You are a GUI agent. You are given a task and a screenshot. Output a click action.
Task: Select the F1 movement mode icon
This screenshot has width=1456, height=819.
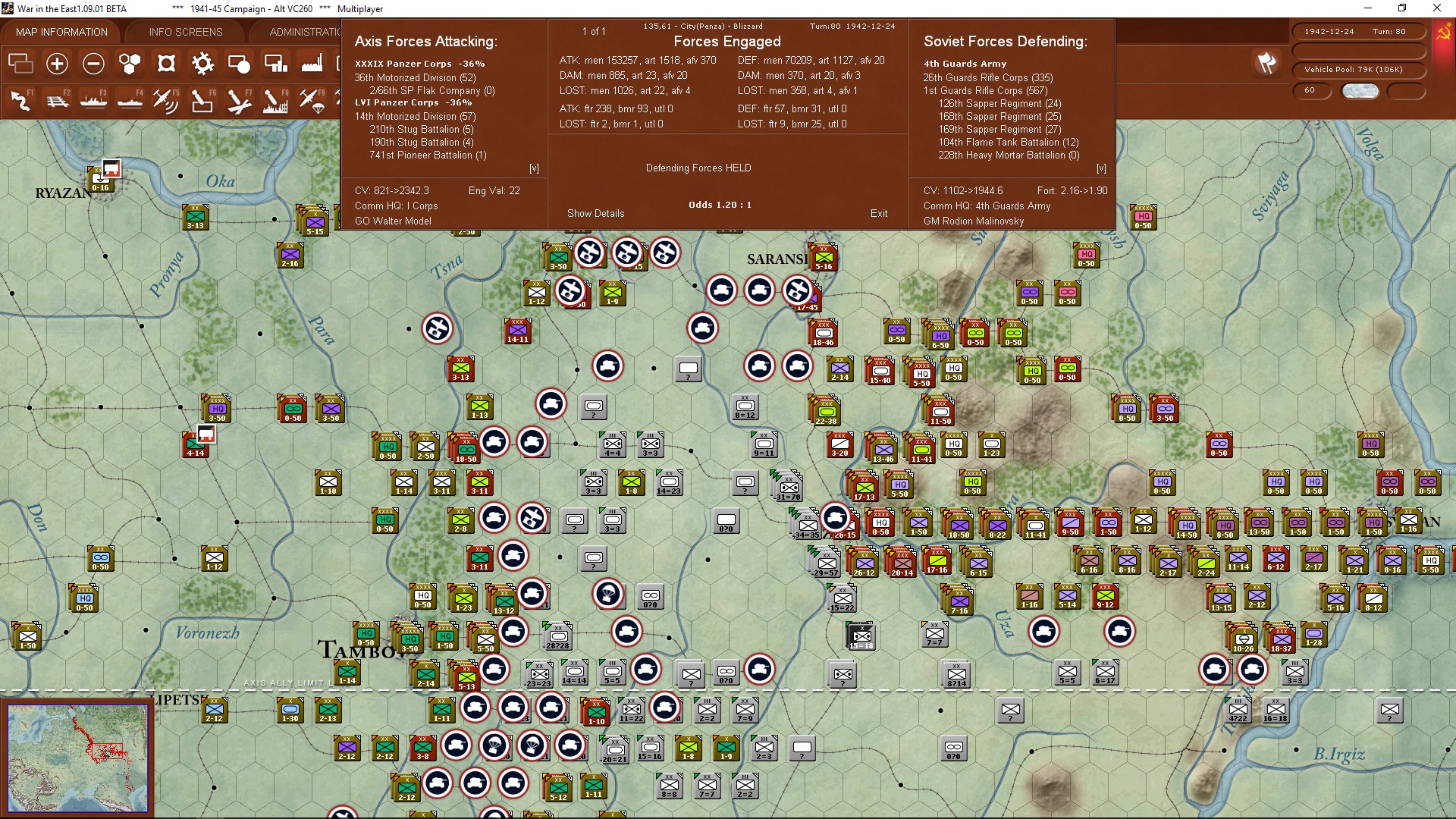click(x=20, y=99)
